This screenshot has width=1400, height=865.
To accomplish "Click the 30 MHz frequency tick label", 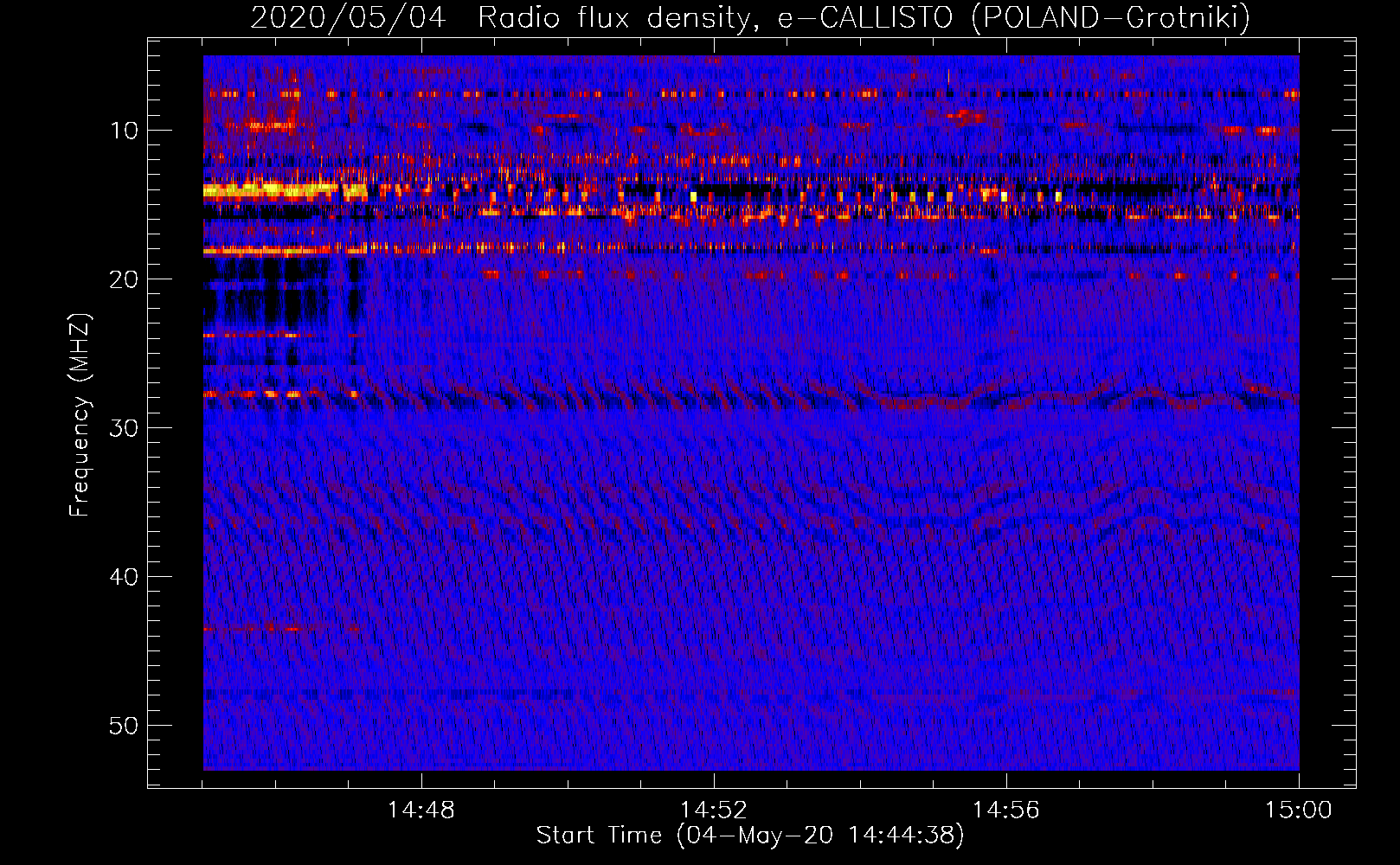I will click(125, 428).
